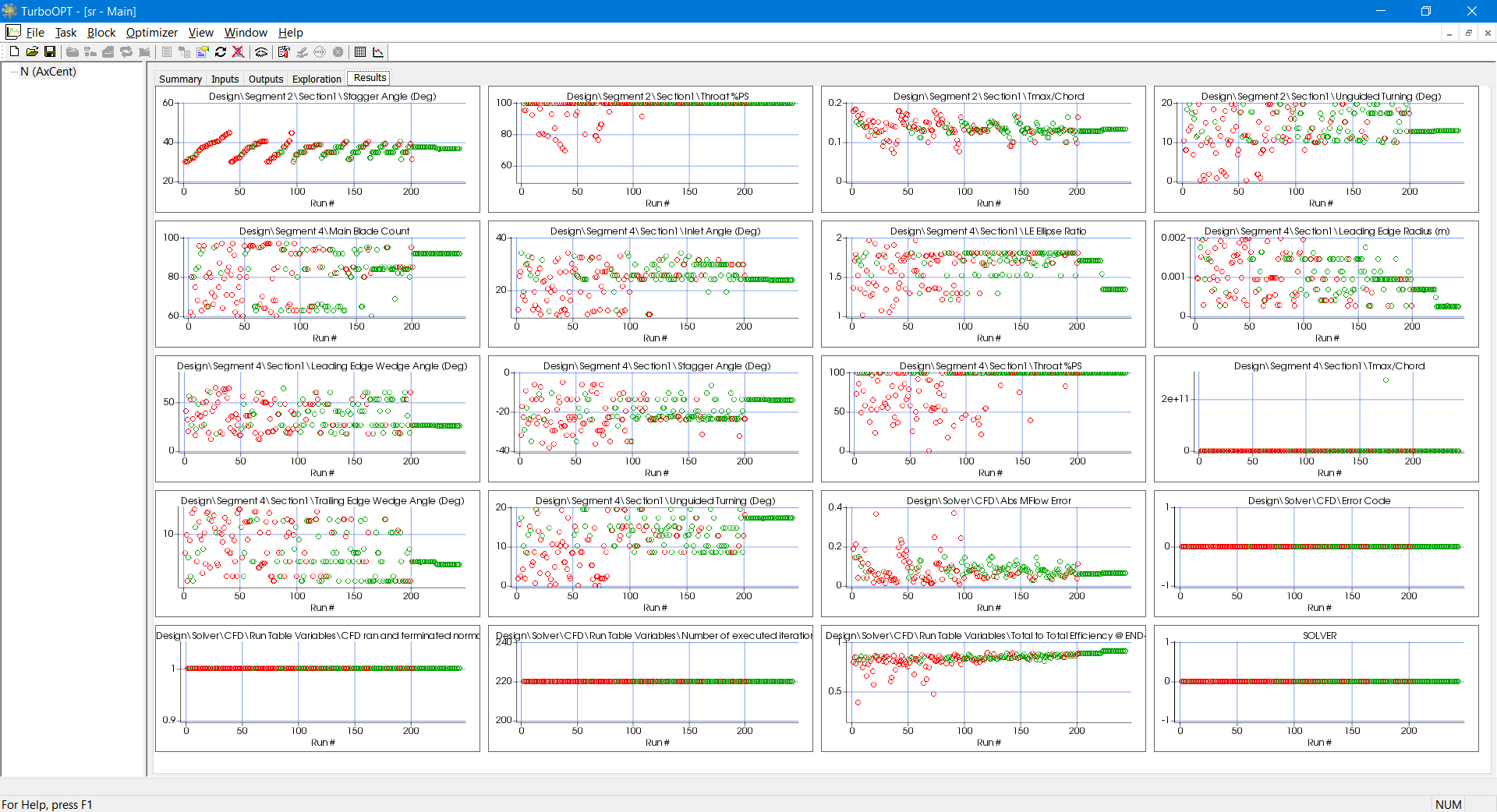Switch to the Exploration tab

click(x=317, y=79)
